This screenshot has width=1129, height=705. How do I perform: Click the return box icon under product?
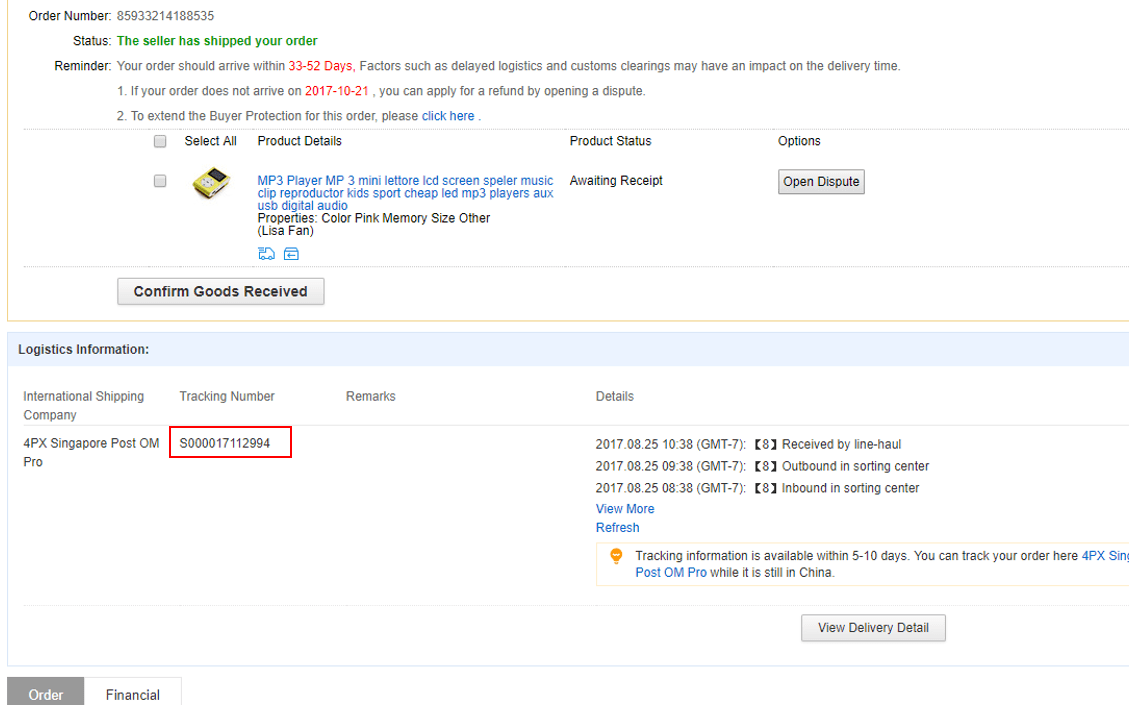pyautogui.click(x=291, y=254)
